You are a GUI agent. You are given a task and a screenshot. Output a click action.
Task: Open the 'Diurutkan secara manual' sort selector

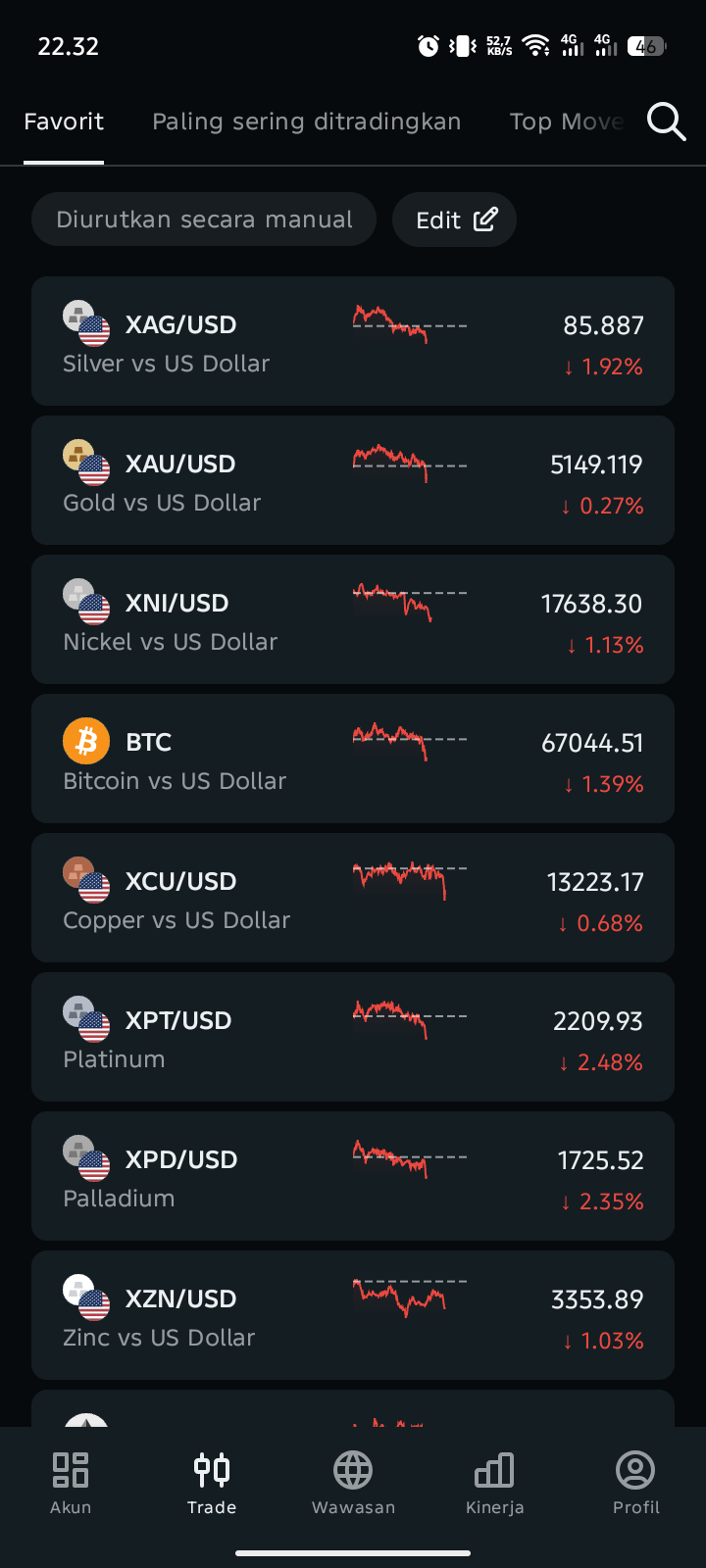[x=204, y=220]
